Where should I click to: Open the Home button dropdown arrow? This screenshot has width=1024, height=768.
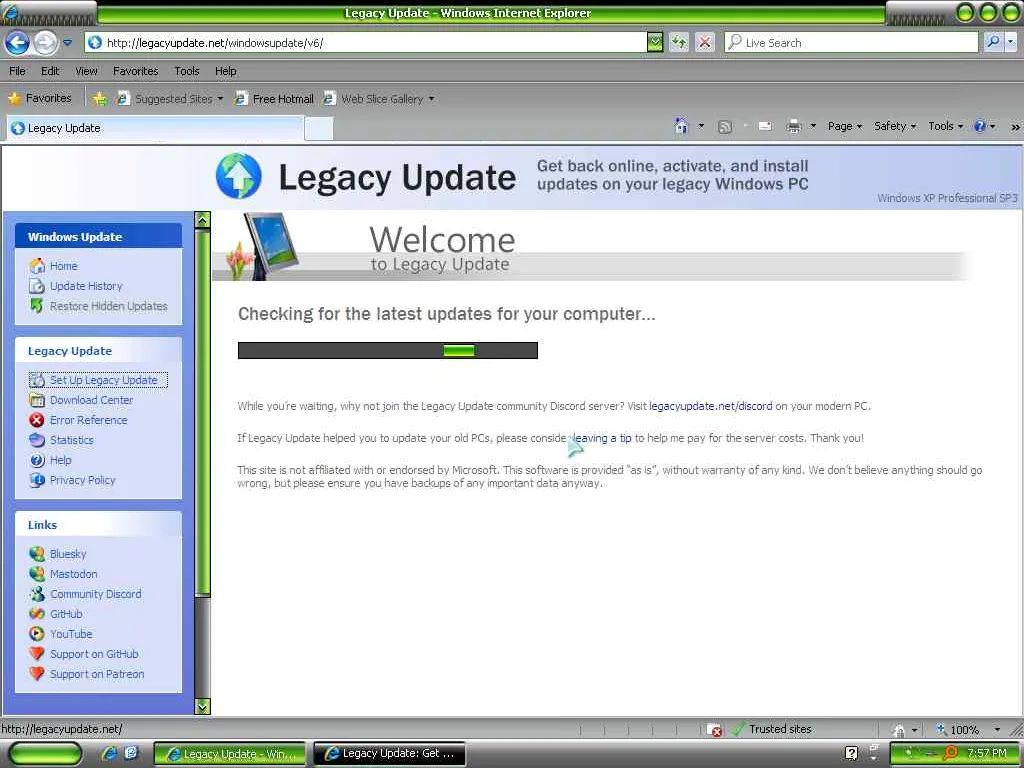[701, 125]
